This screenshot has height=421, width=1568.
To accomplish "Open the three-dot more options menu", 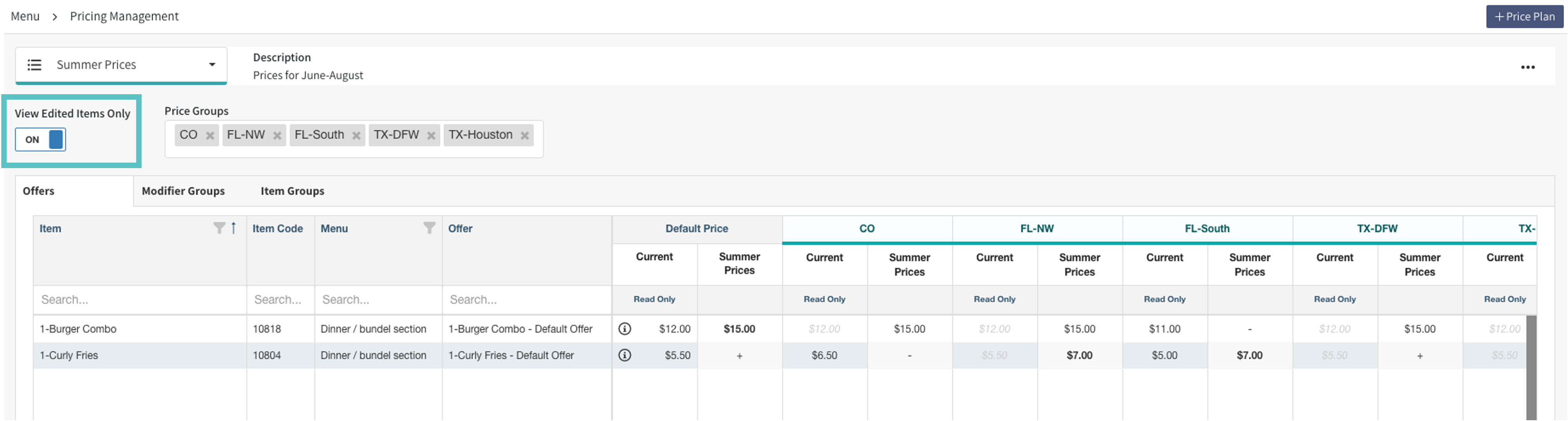I will (1527, 68).
